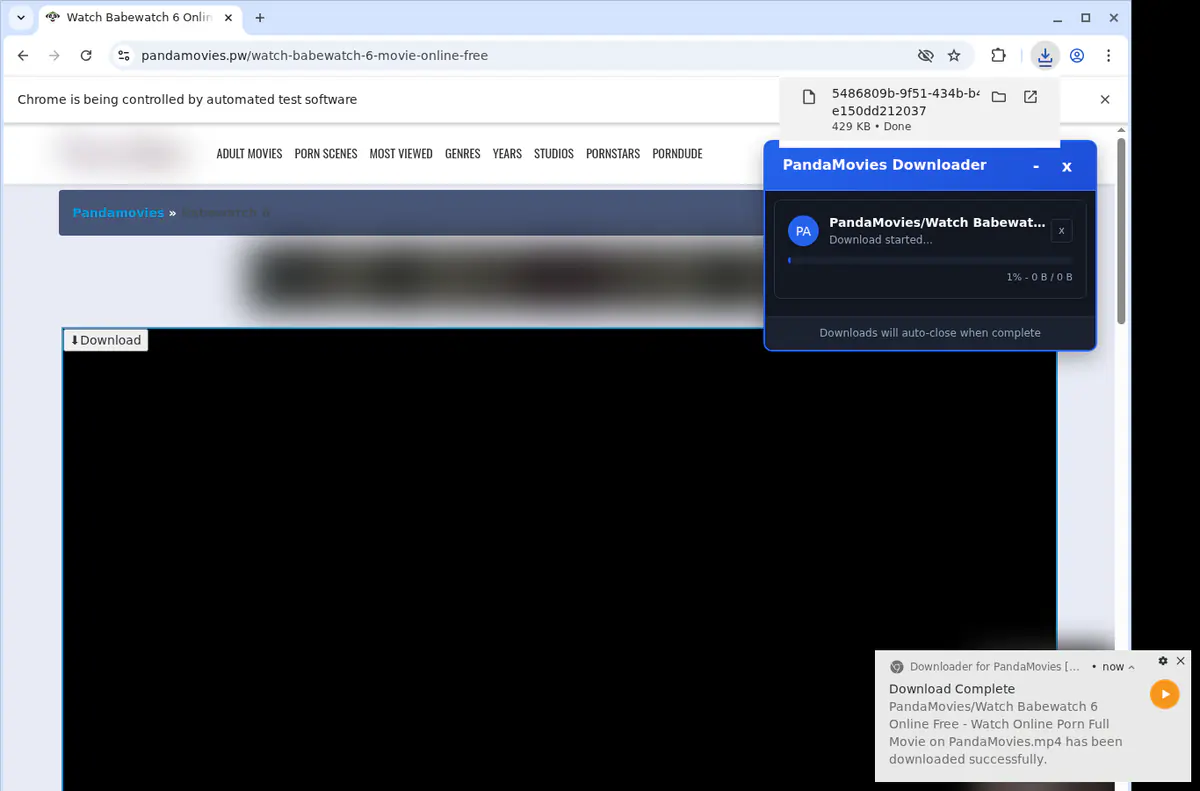1200x791 pixels.
Task: Open Adult Movies menu
Action: (x=249, y=154)
